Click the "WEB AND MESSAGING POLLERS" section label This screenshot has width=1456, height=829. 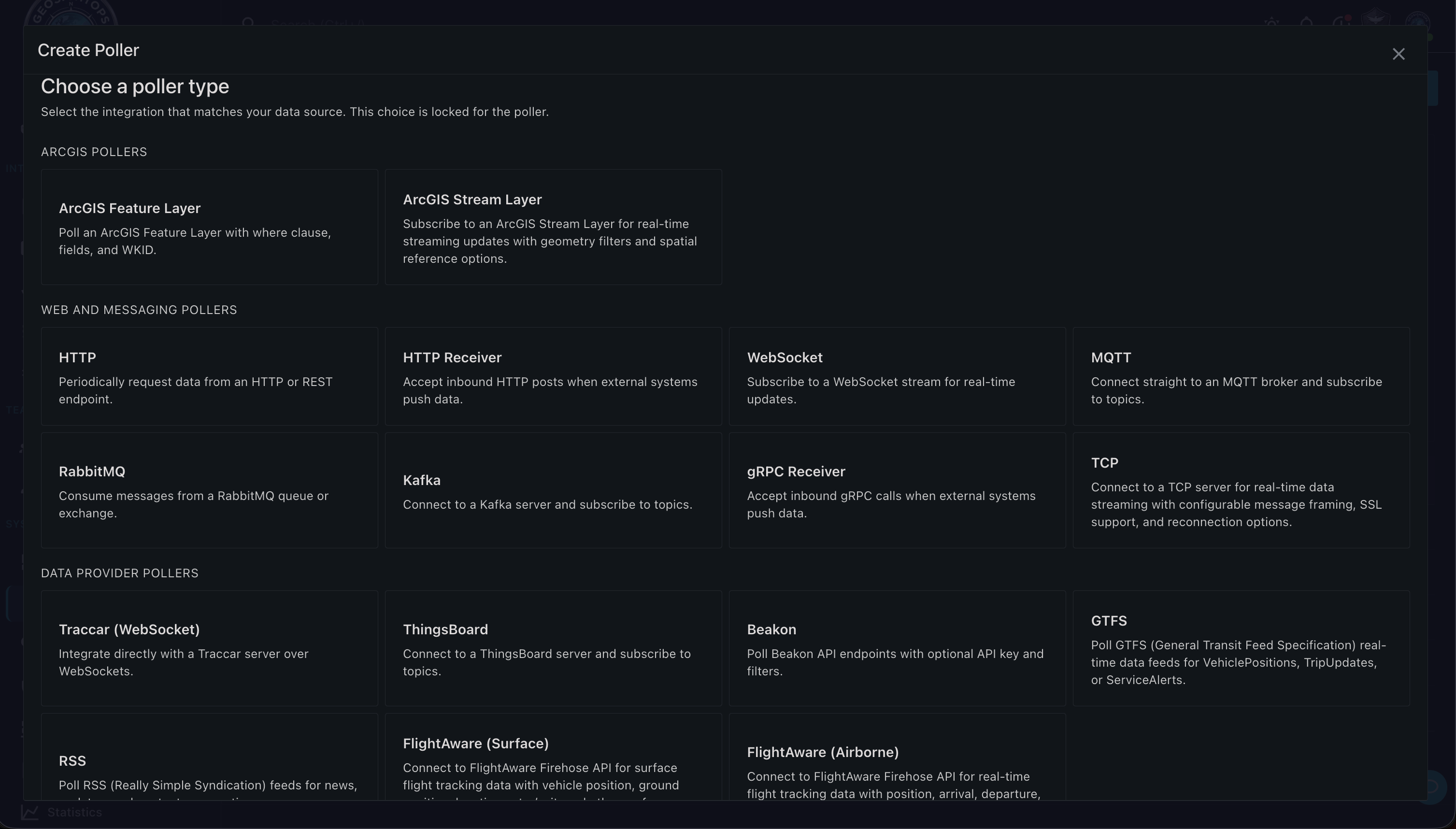click(x=139, y=310)
